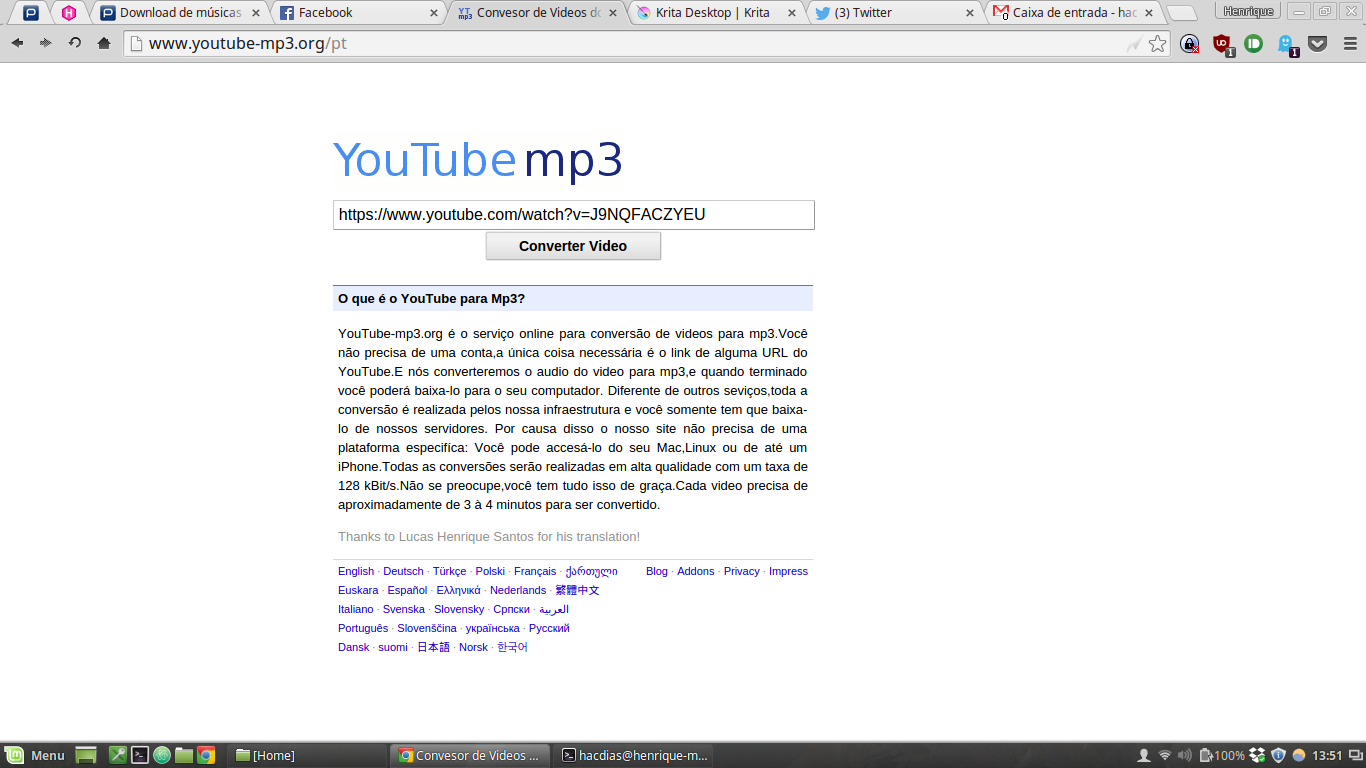Close the Facebook tab

(434, 13)
